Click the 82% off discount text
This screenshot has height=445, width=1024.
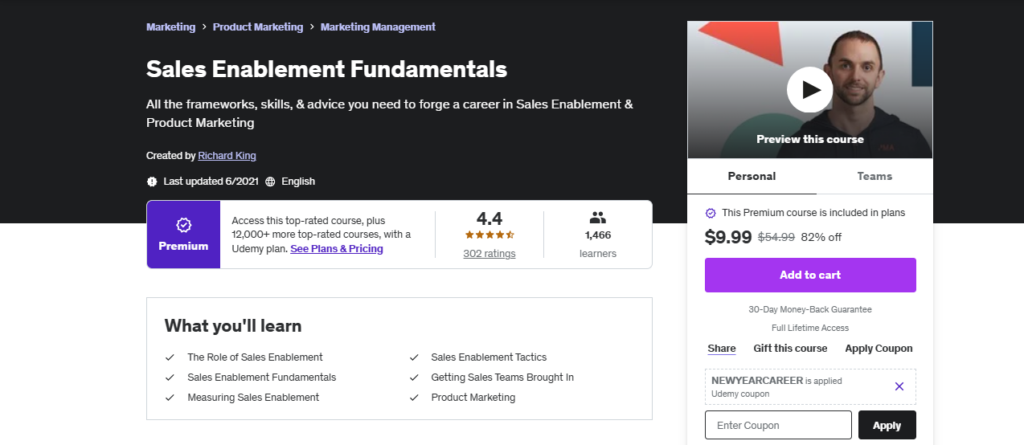tap(821, 237)
